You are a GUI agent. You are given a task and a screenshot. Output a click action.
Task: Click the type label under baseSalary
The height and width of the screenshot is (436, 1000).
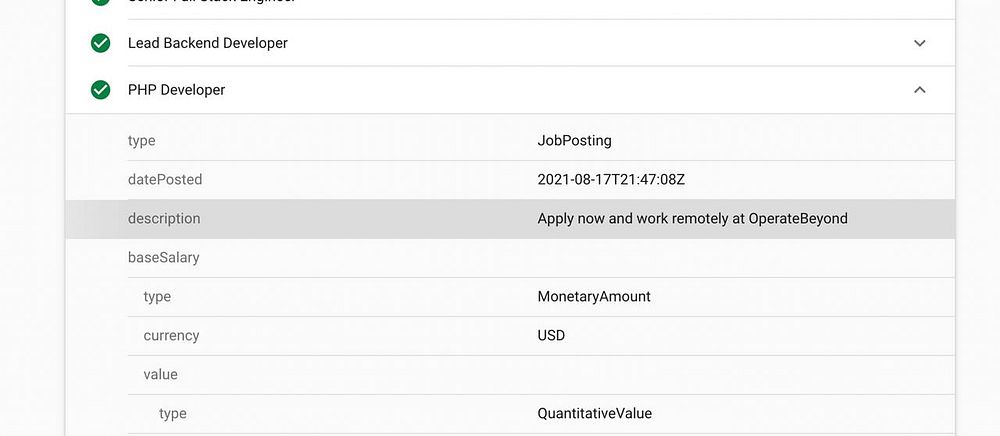pyautogui.click(x=157, y=296)
